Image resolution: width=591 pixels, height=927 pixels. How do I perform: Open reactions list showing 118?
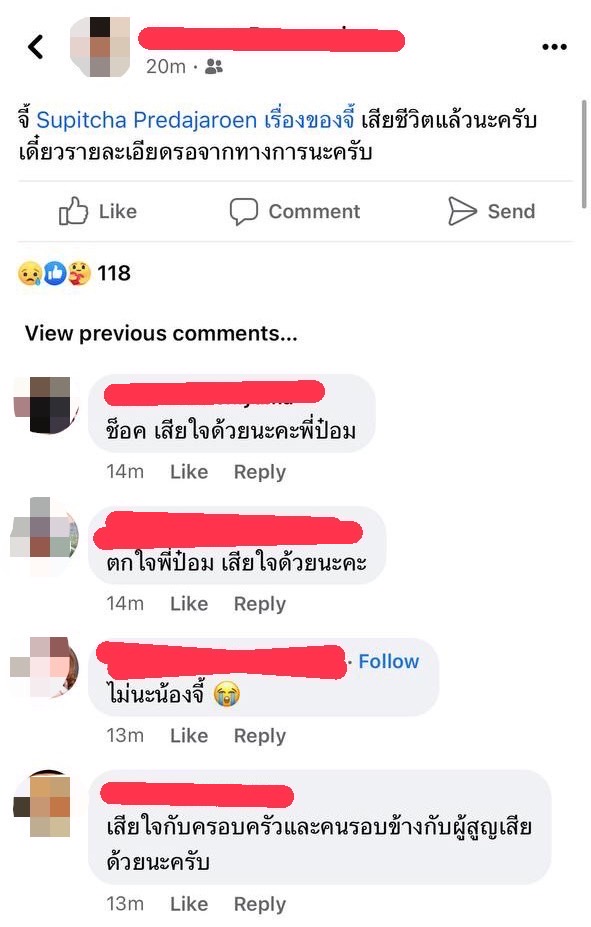point(74,273)
